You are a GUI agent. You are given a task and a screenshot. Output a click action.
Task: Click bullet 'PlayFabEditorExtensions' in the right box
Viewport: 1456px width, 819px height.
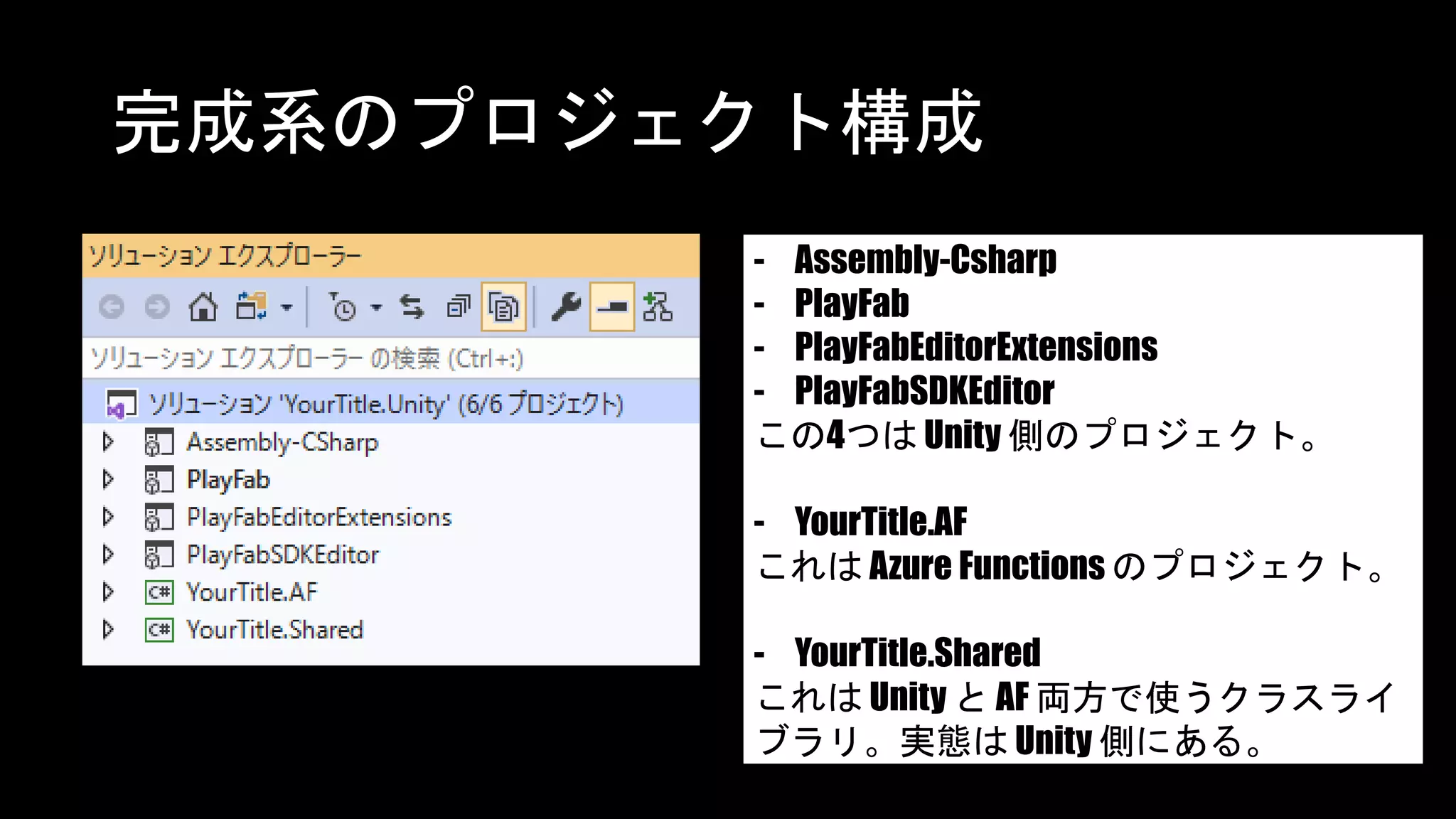(x=976, y=347)
